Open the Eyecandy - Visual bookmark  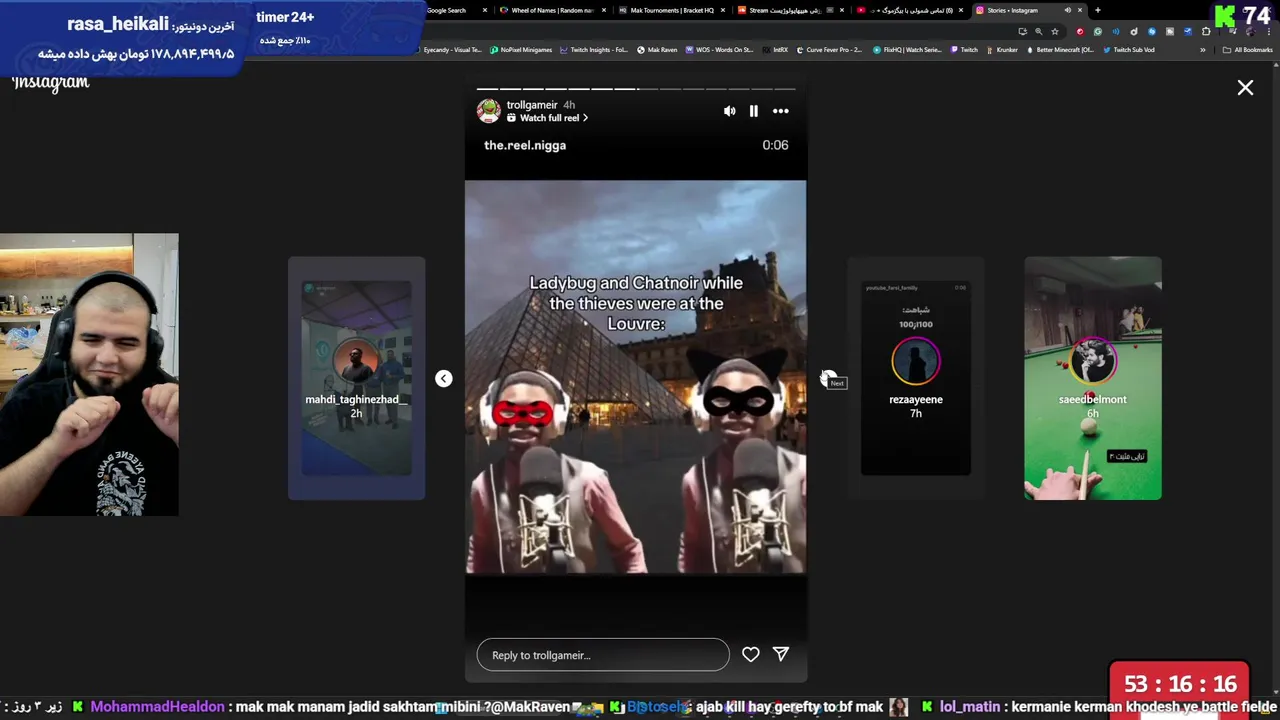[448, 49]
